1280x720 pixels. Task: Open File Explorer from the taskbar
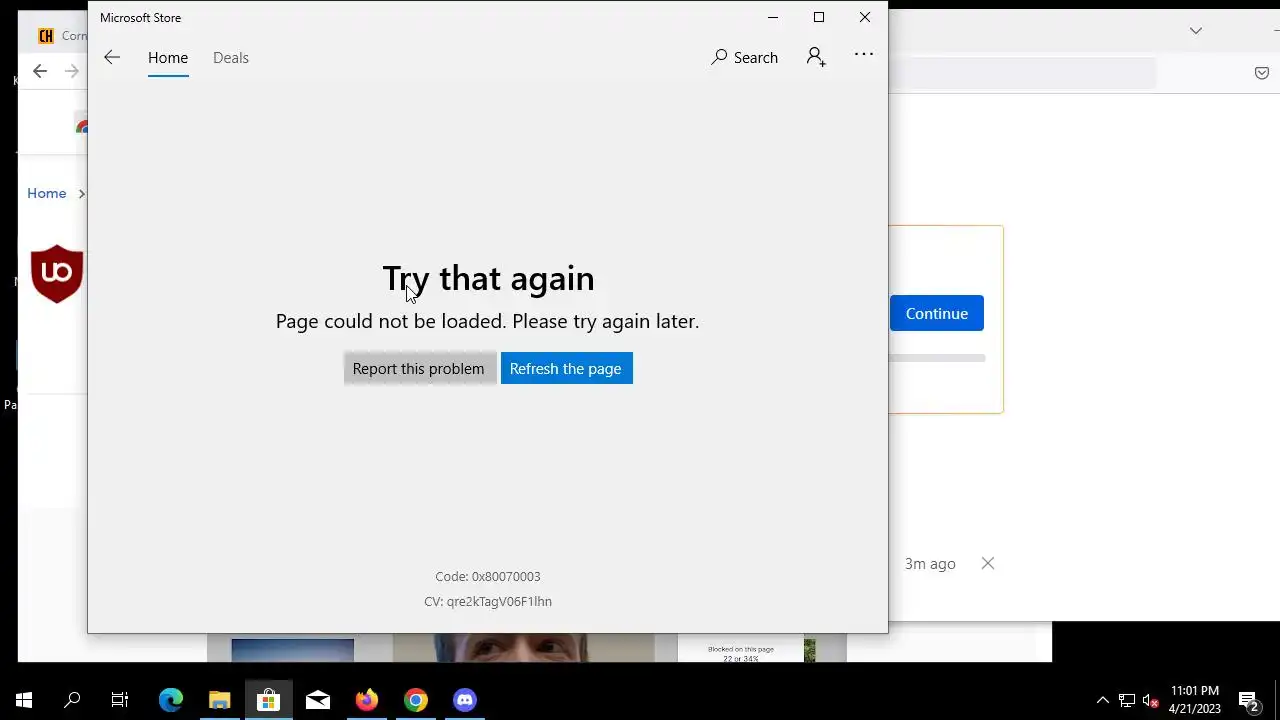(x=220, y=700)
